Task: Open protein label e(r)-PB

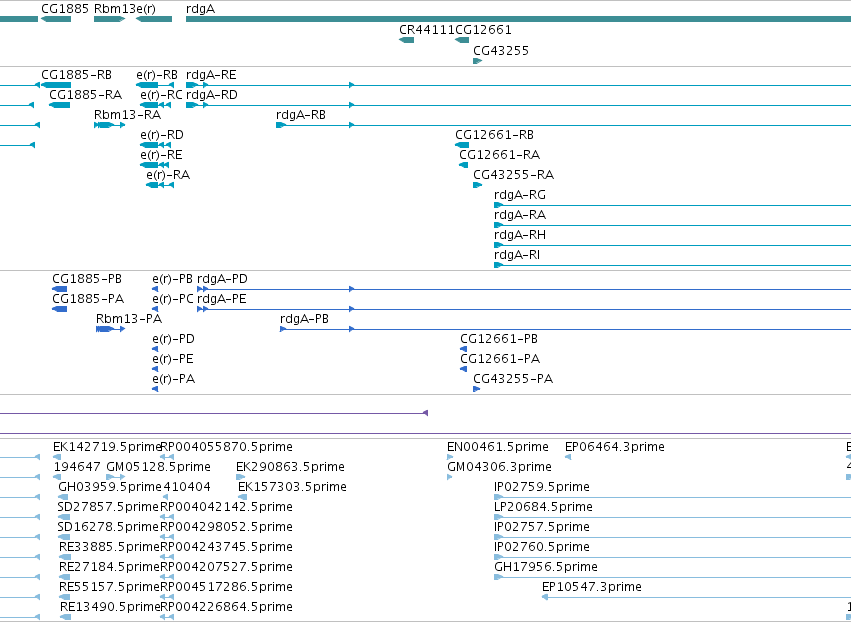Action: tap(173, 279)
